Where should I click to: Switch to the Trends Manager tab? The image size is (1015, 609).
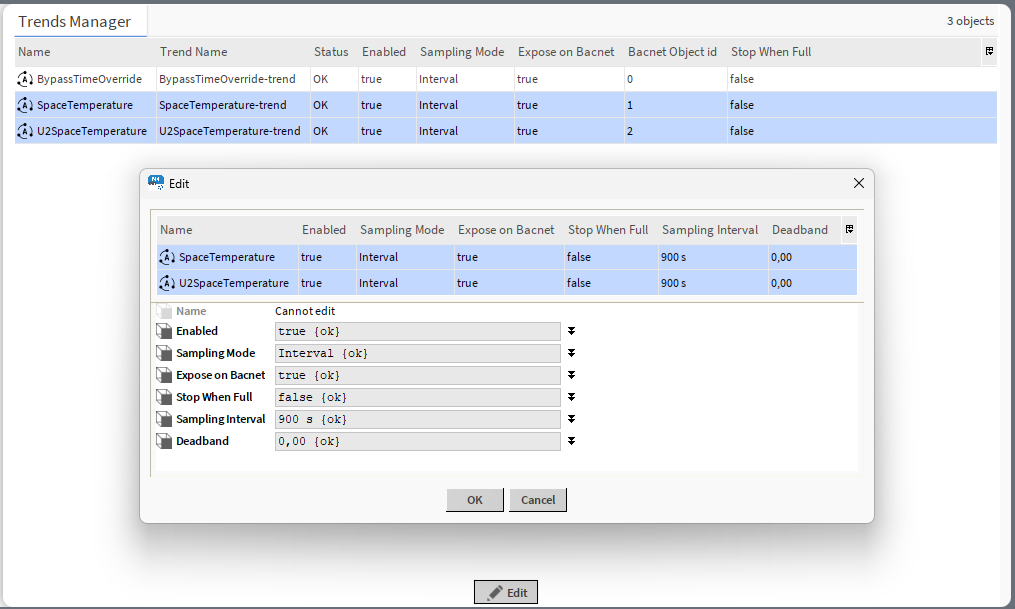75,21
